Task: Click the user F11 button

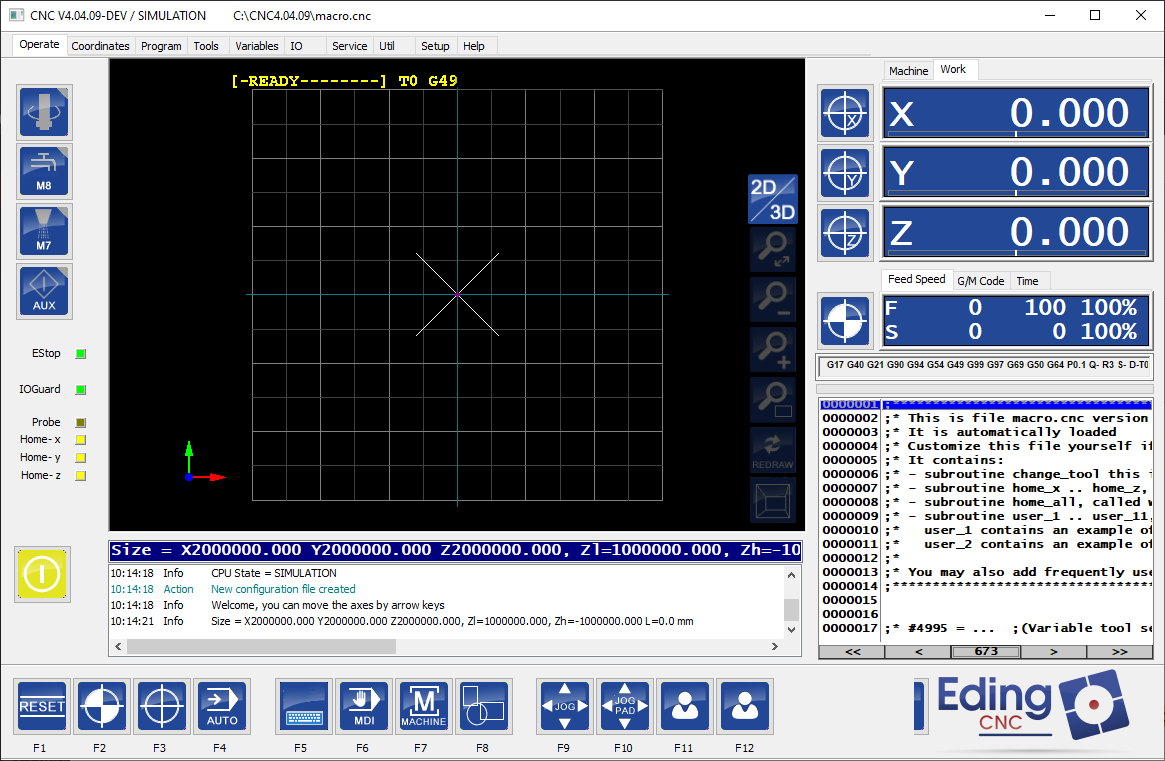Action: pos(685,706)
